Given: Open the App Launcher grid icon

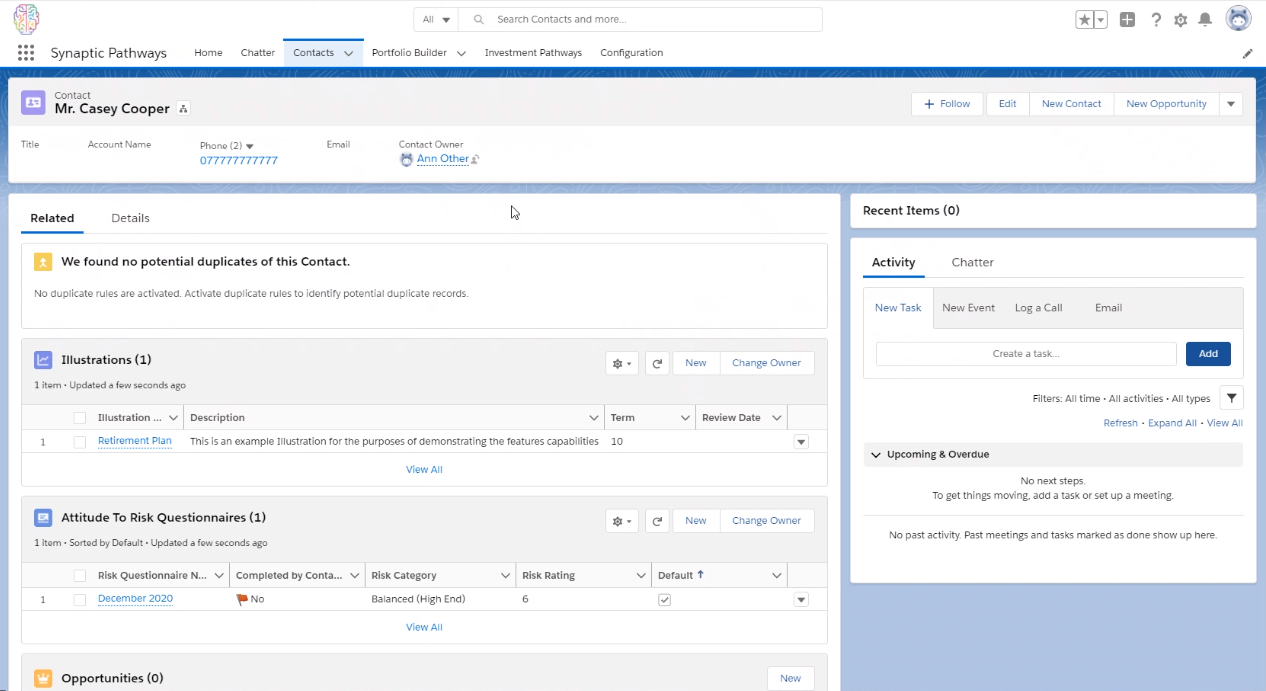Looking at the screenshot, I should point(26,53).
